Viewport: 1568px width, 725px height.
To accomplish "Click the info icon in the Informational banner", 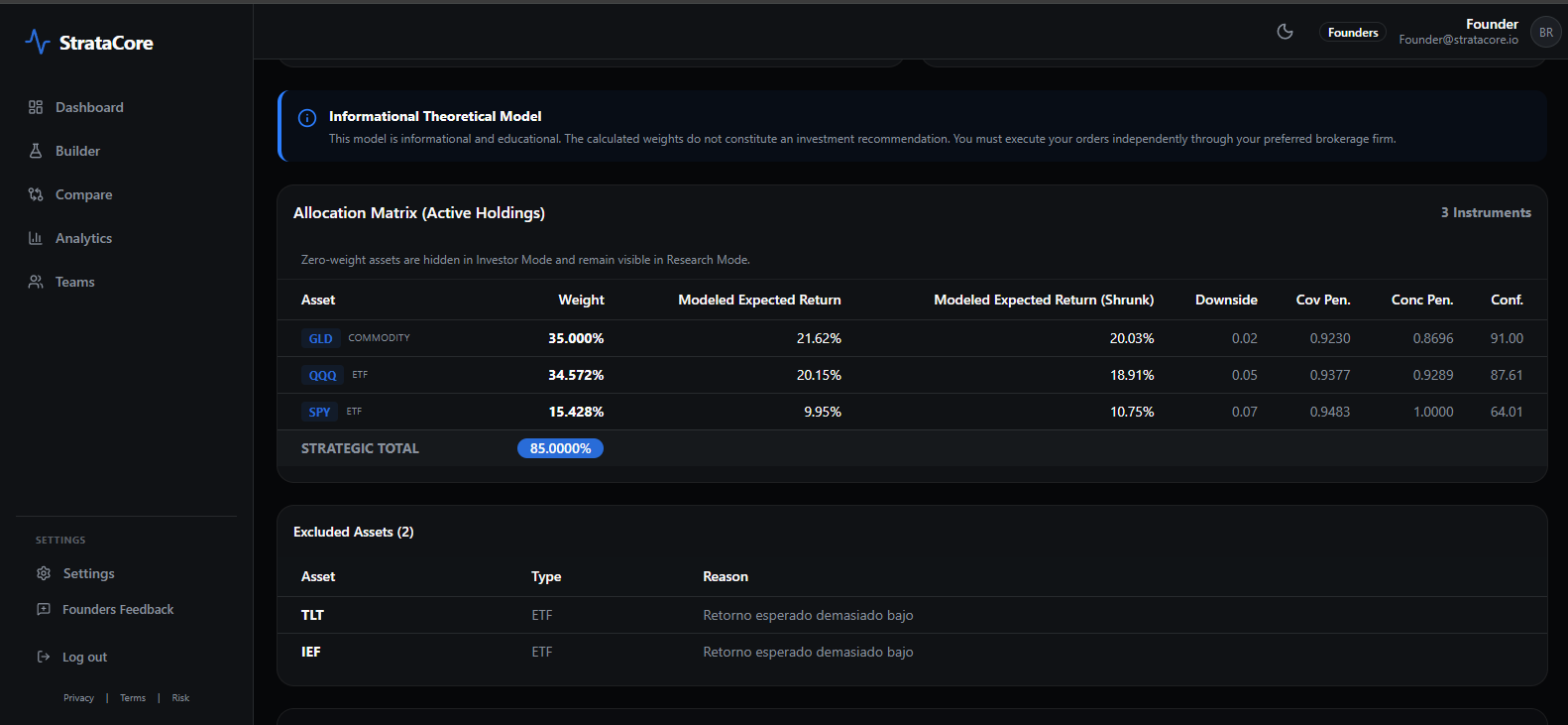I will (x=307, y=118).
